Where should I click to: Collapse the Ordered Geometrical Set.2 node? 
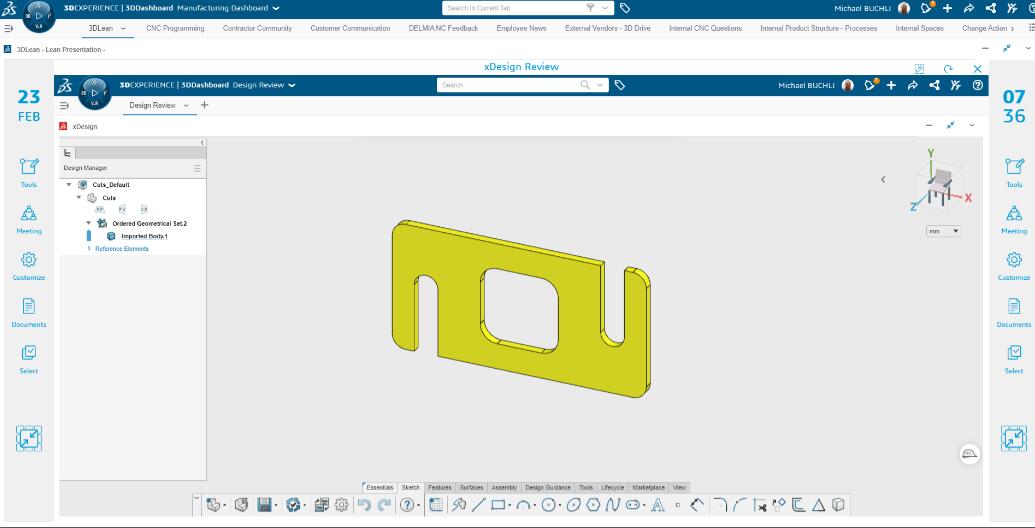[89, 223]
